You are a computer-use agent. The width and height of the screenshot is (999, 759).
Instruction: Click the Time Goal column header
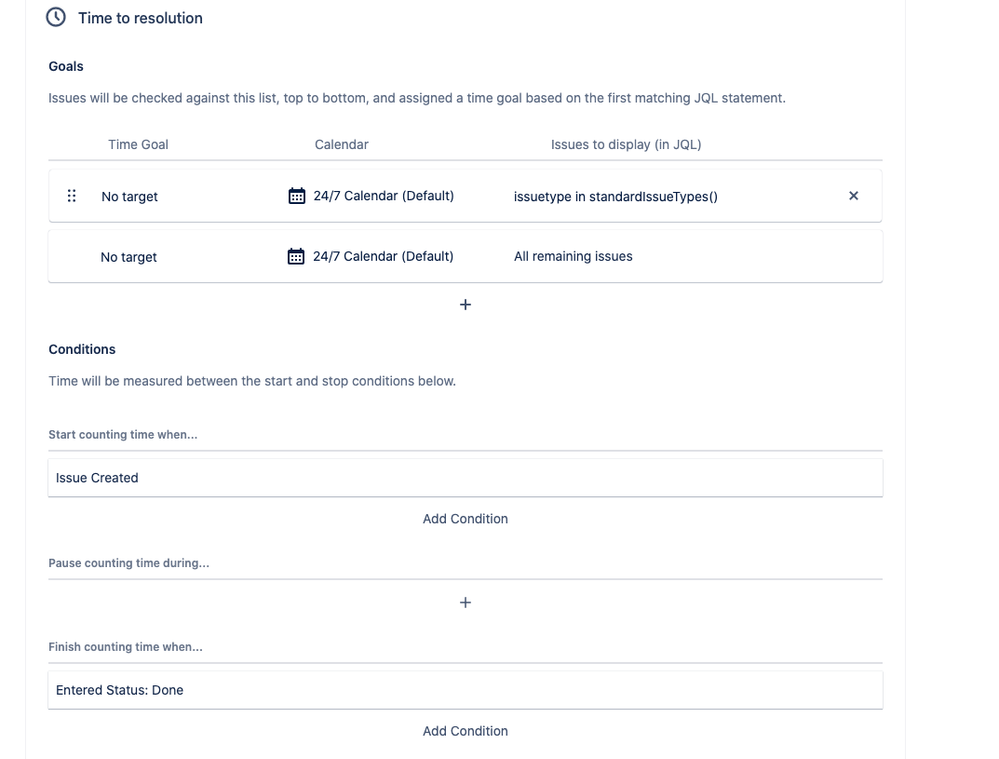pyautogui.click(x=138, y=144)
